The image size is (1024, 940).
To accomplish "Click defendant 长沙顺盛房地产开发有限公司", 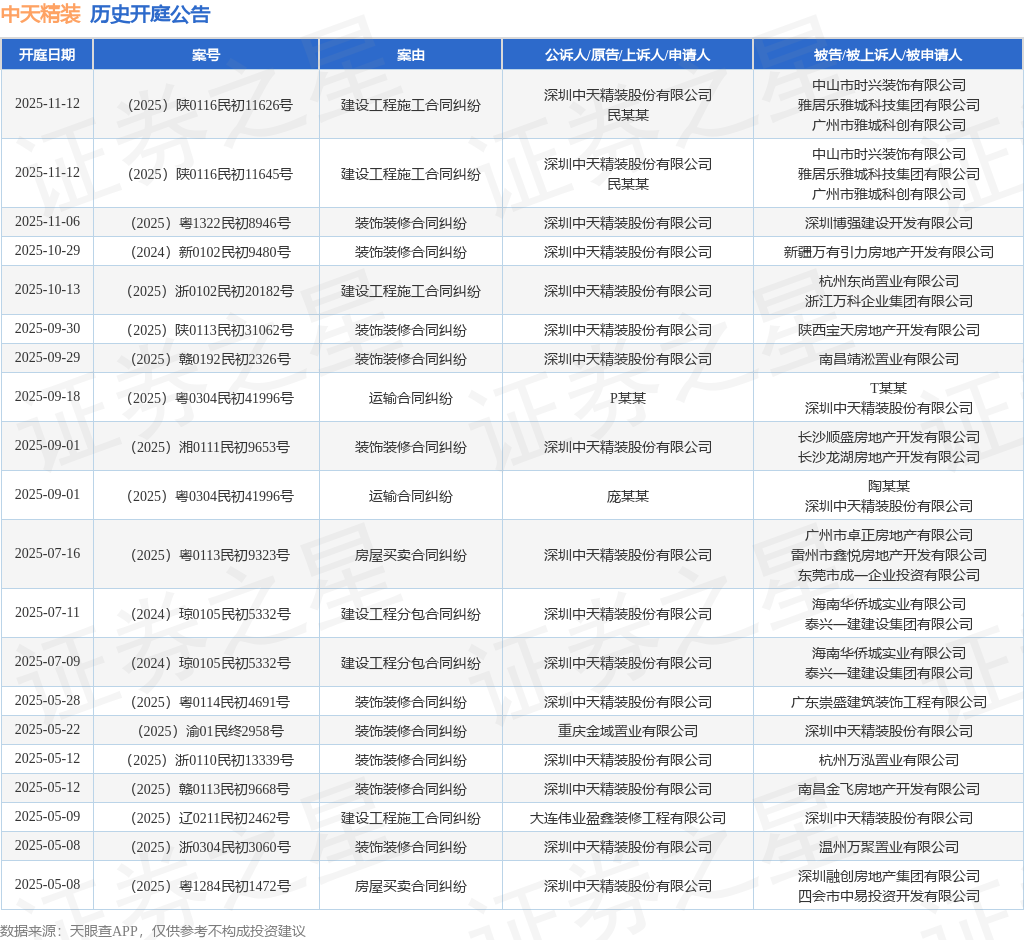I will coord(888,438).
